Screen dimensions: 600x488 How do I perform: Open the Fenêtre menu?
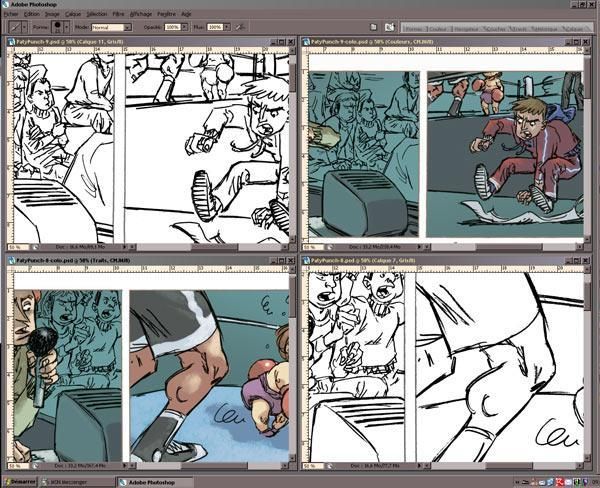(166, 14)
